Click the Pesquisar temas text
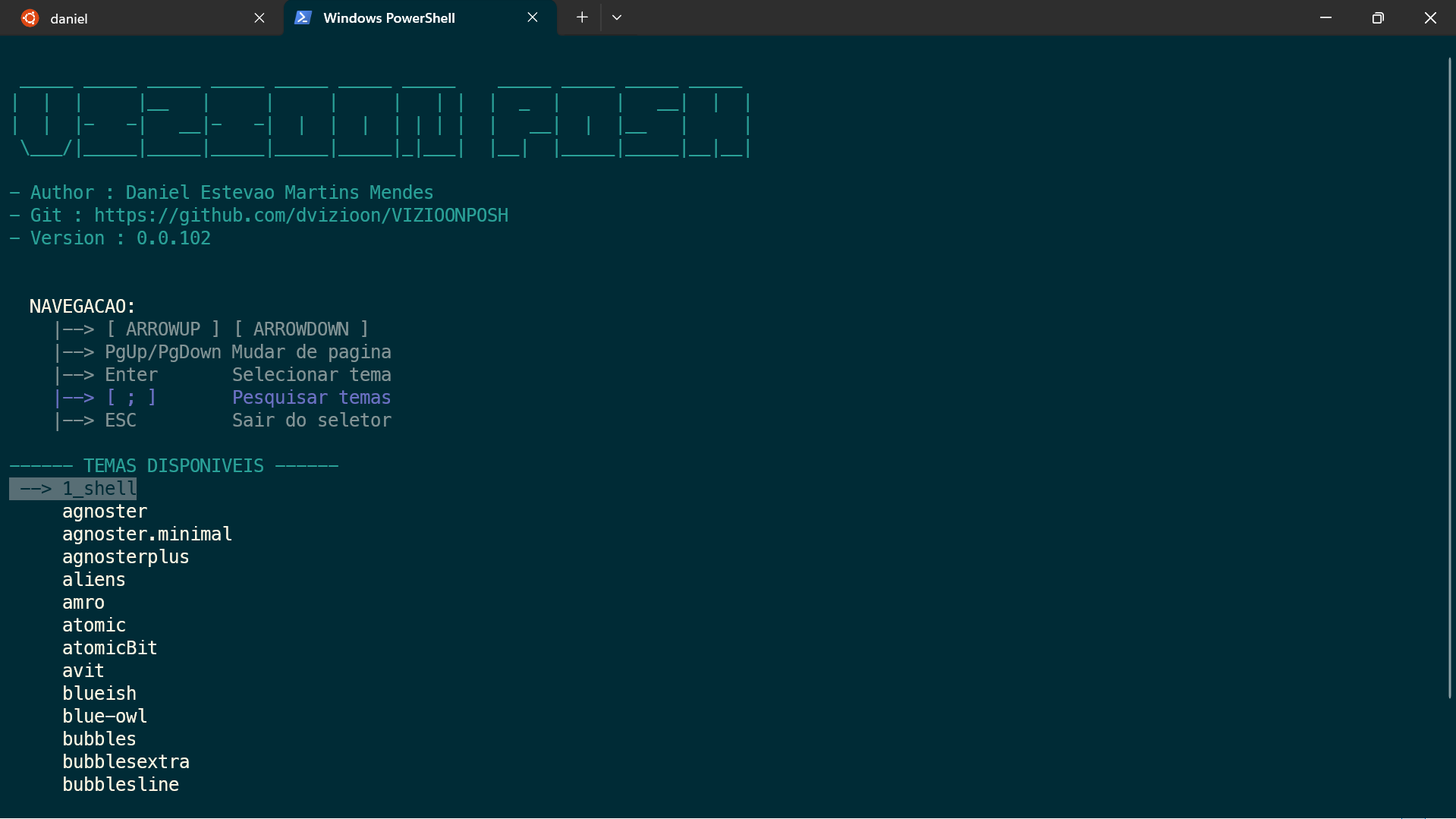 tap(311, 398)
